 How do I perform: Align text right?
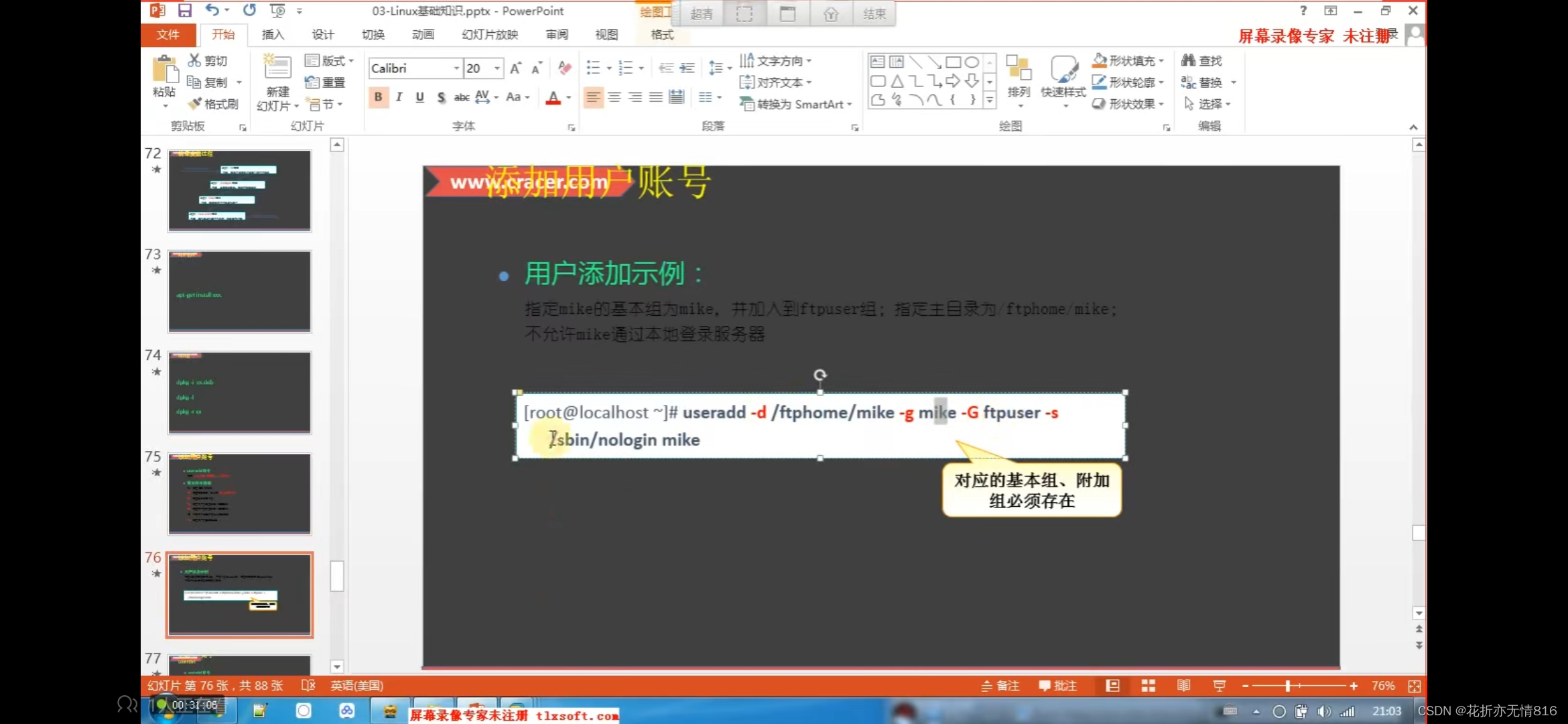[635, 97]
